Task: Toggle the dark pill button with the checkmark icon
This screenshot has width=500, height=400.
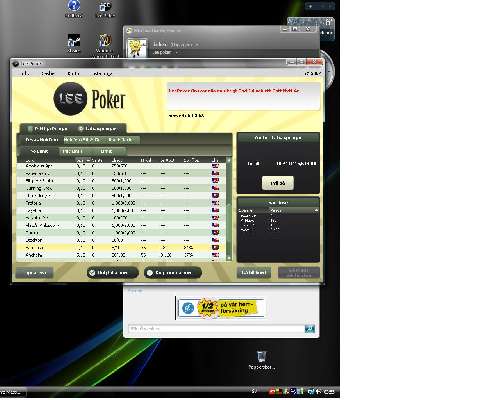Action: [113, 273]
